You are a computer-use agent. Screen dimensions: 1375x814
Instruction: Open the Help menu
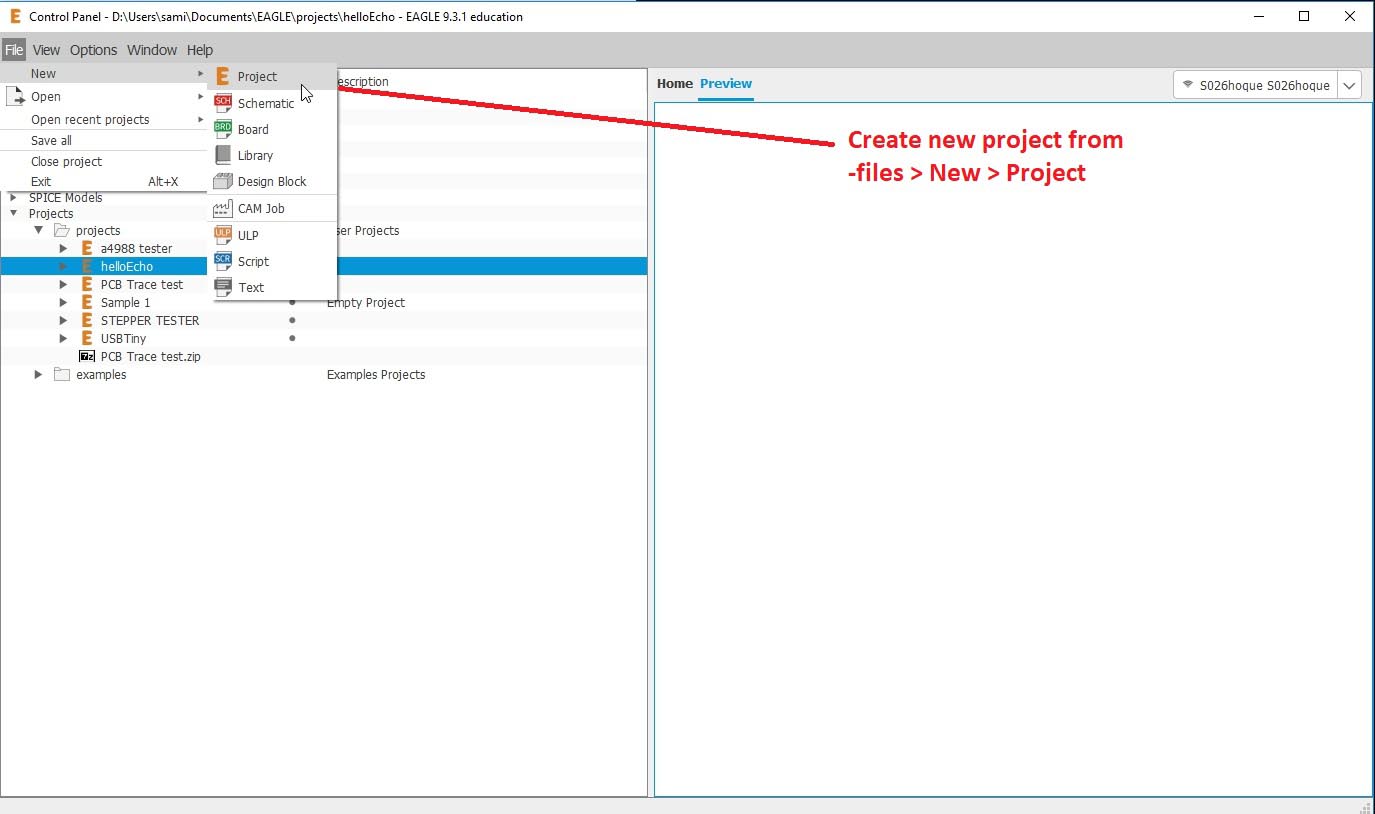coord(200,50)
